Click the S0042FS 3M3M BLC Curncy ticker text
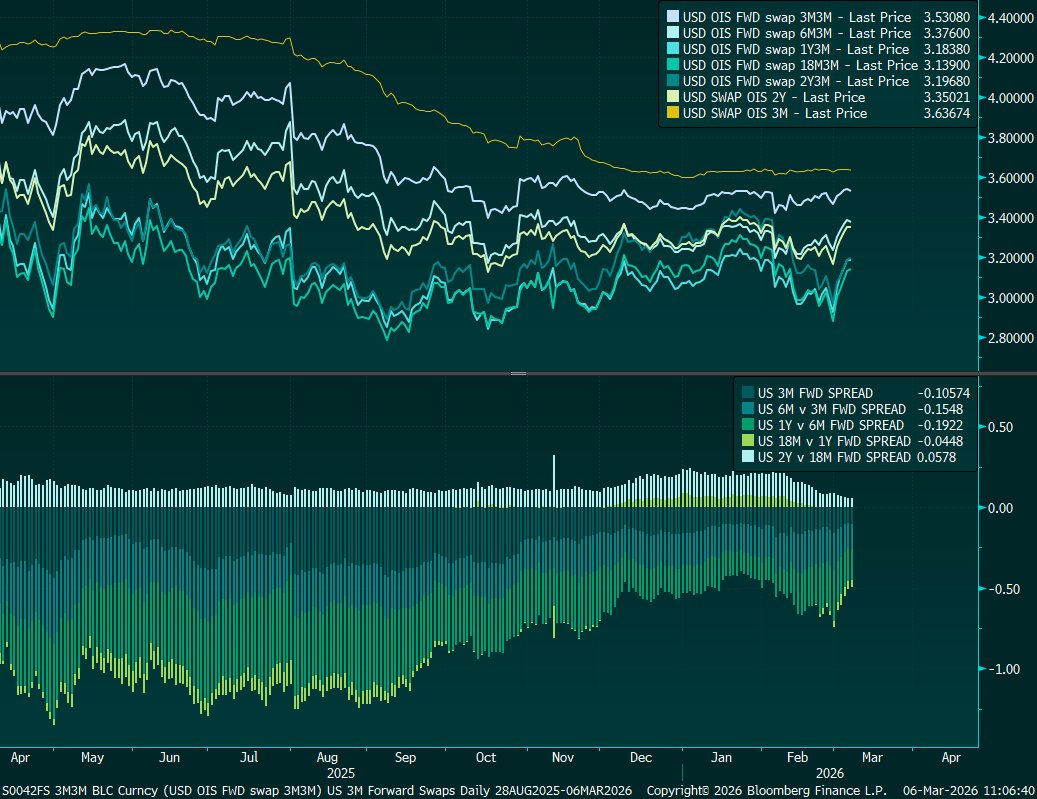Image resolution: width=1037 pixels, height=799 pixels. click(80, 790)
